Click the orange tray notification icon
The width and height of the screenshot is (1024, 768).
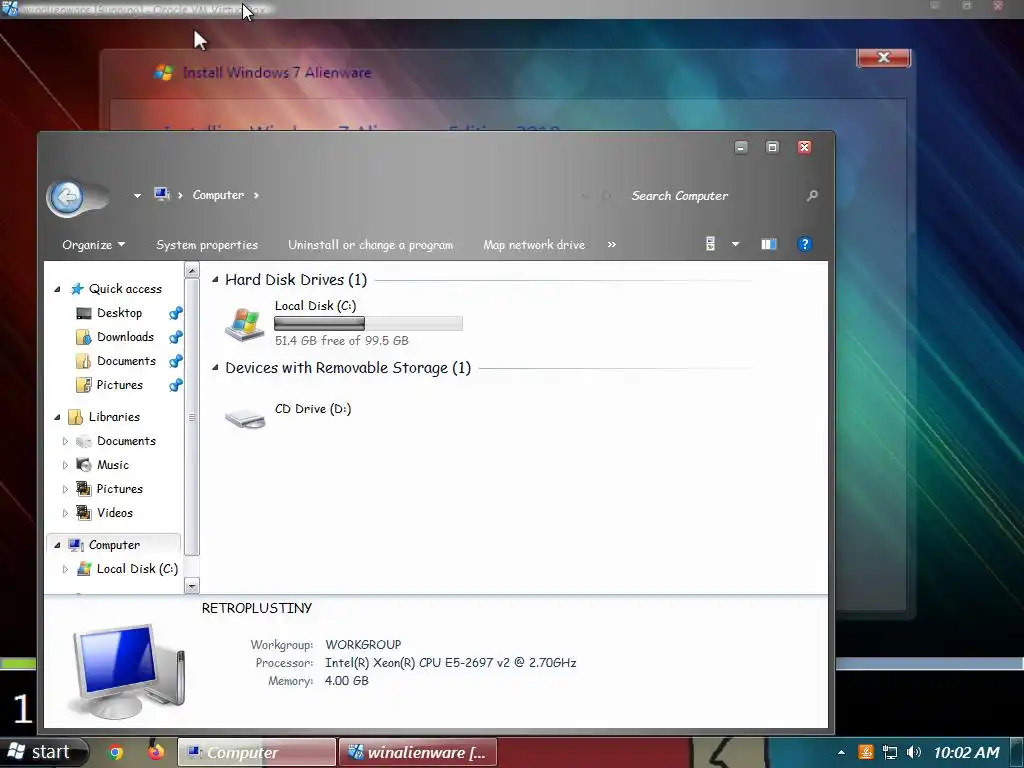[x=866, y=752]
